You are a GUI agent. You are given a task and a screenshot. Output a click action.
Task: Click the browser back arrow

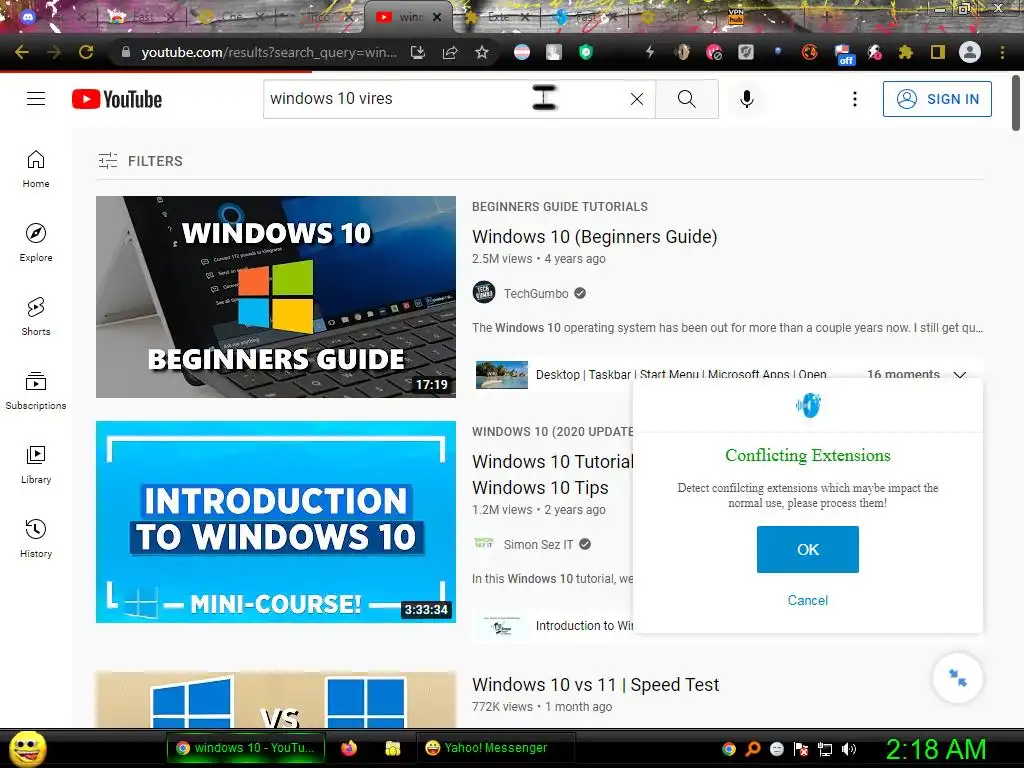22,52
